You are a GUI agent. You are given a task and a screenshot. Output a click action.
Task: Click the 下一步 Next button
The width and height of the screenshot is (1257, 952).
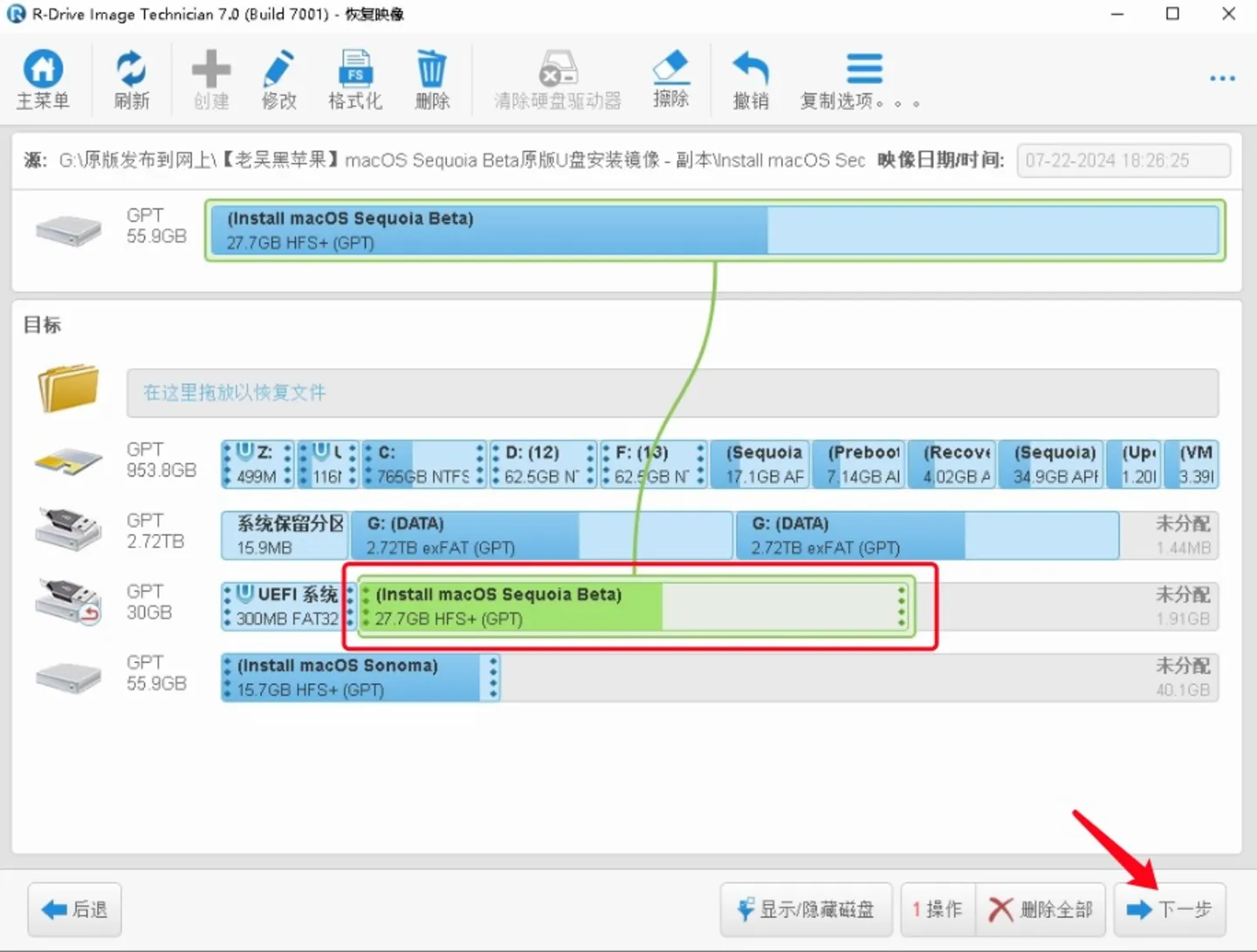point(1171,908)
